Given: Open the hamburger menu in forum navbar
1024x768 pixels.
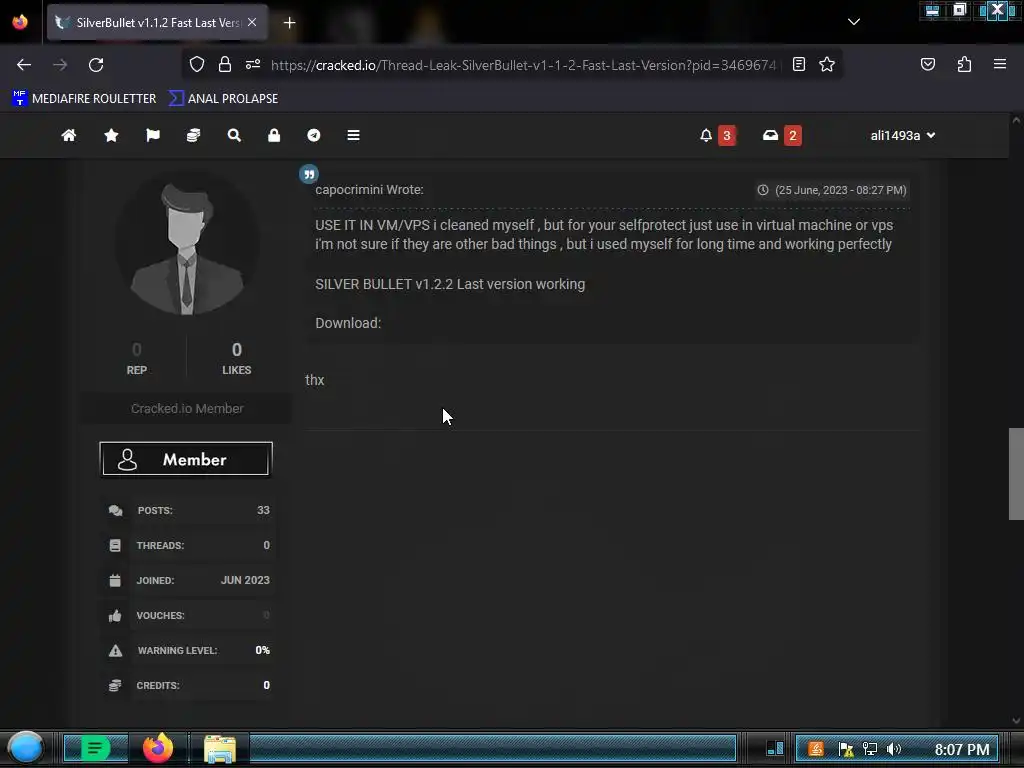Looking at the screenshot, I should point(353,135).
